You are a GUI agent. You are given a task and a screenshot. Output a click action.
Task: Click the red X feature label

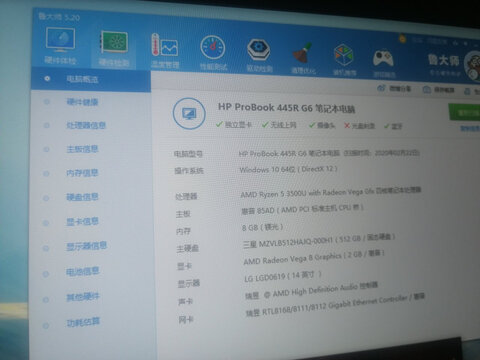click(359, 126)
